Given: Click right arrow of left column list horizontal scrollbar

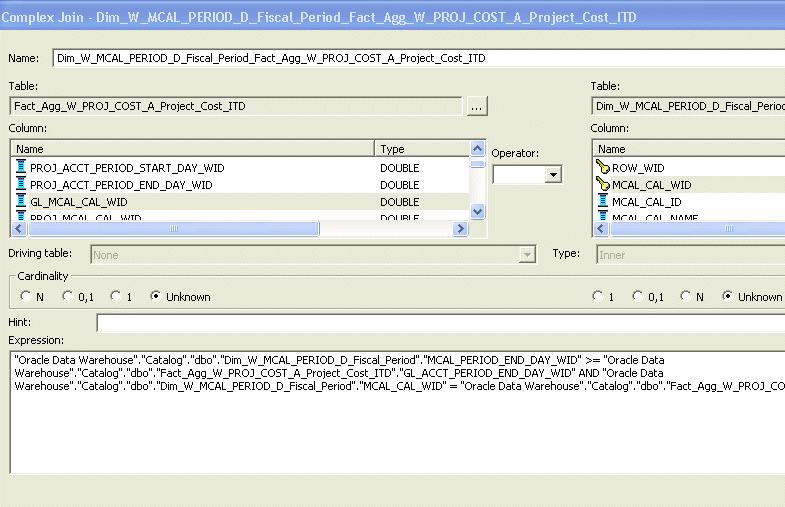Looking at the screenshot, I should pos(460,229).
